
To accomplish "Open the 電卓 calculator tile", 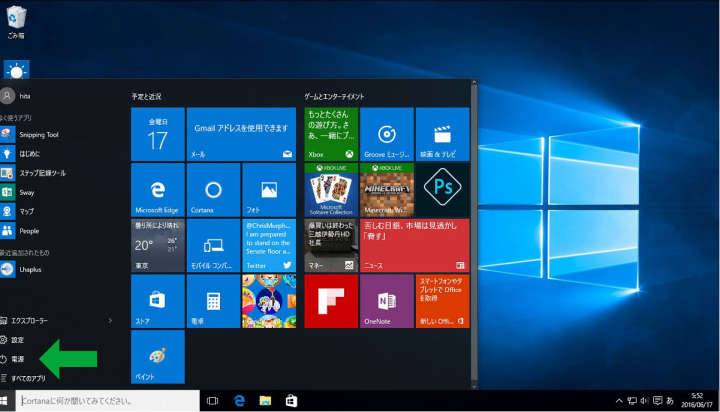I will point(213,301).
